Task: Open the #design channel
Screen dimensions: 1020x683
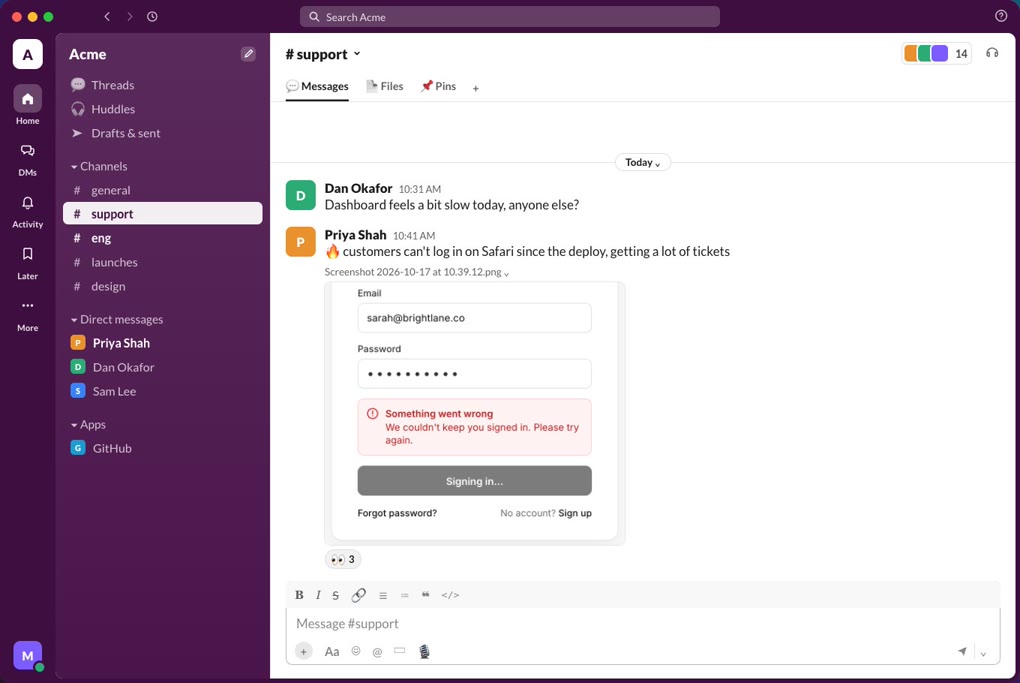Action: point(163,286)
